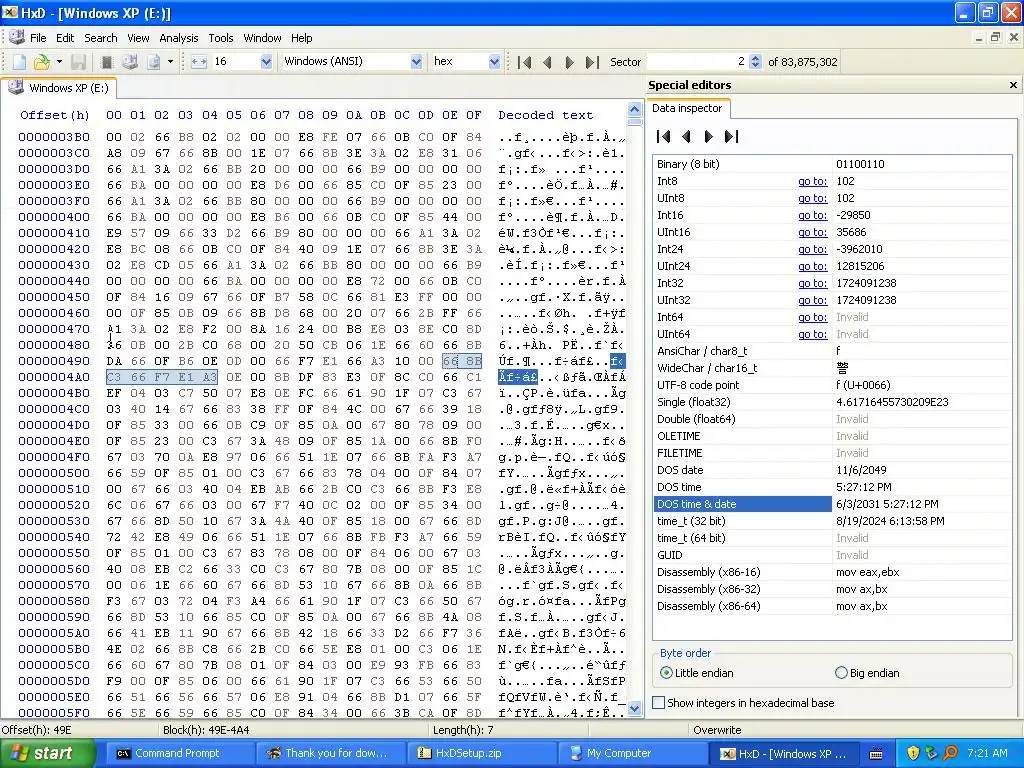Click Data inspector first-byte arrow
The image size is (1024, 768).
click(664, 136)
